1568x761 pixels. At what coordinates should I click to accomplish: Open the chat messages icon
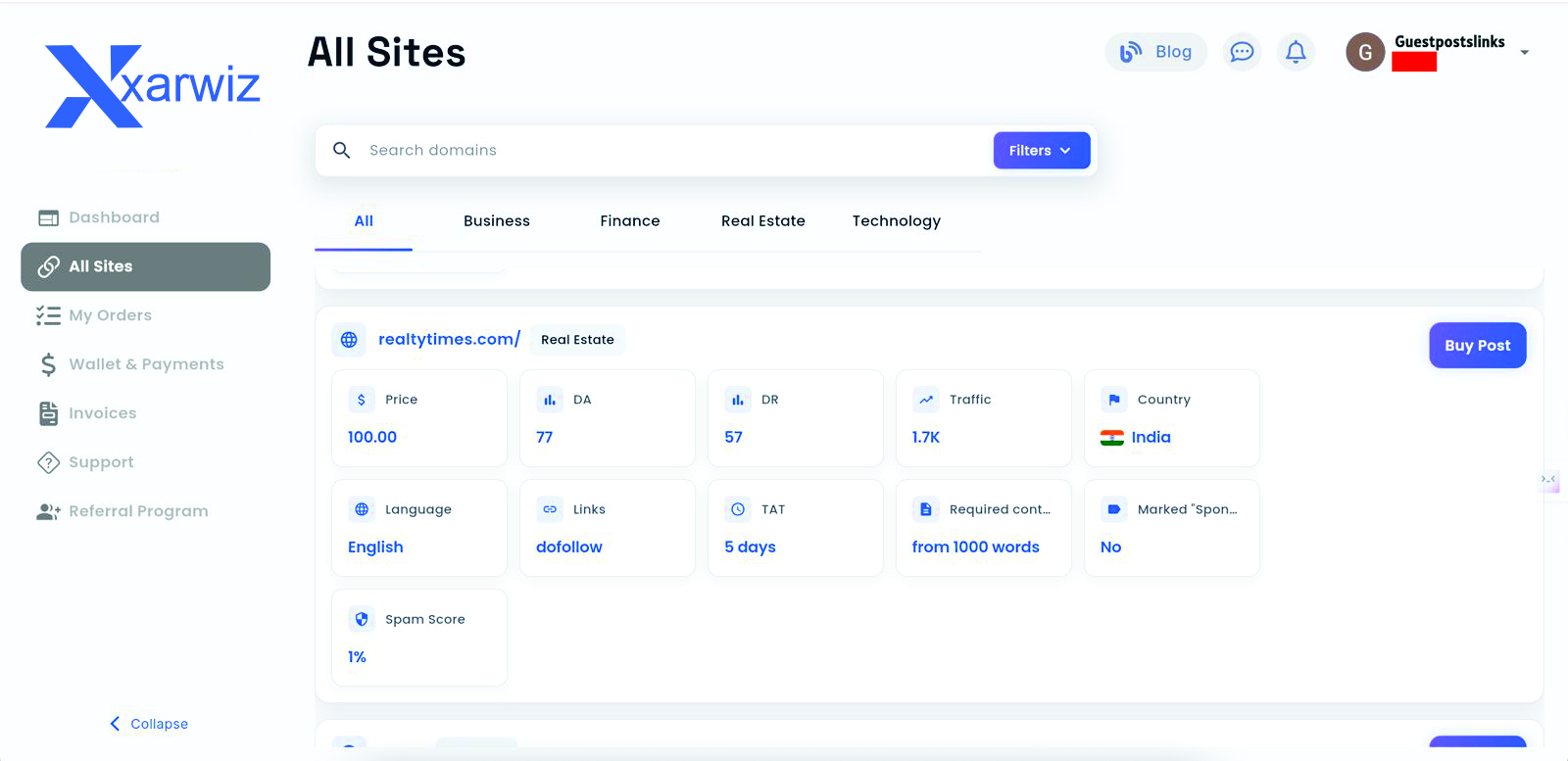[1242, 52]
